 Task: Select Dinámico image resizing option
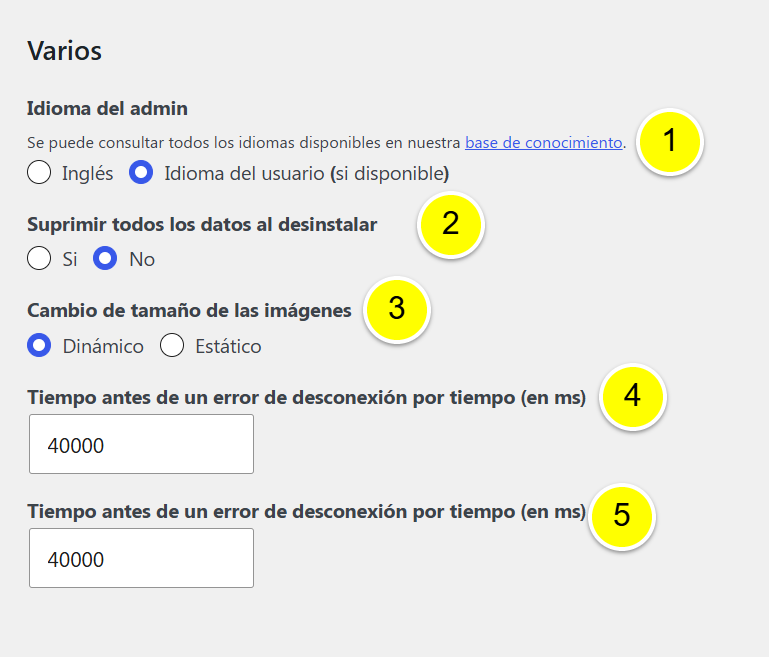click(39, 345)
